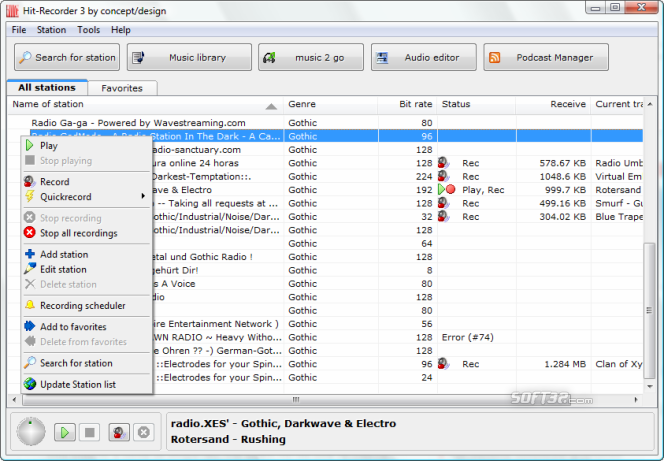
Task: Open Recording scheduler from context menu
Action: tap(87, 306)
